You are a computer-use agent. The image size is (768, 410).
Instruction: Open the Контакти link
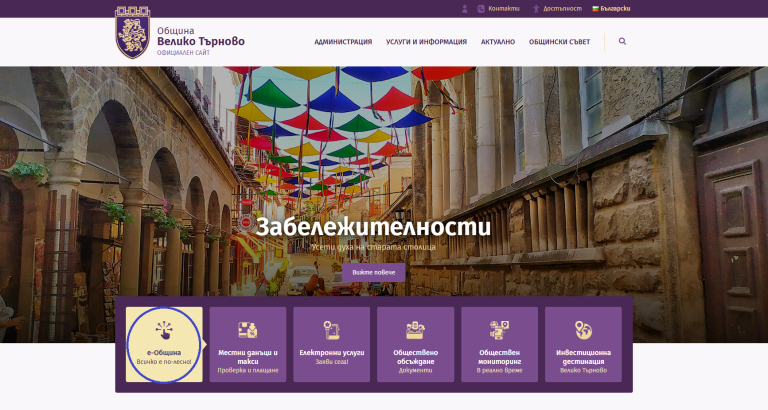504,9
